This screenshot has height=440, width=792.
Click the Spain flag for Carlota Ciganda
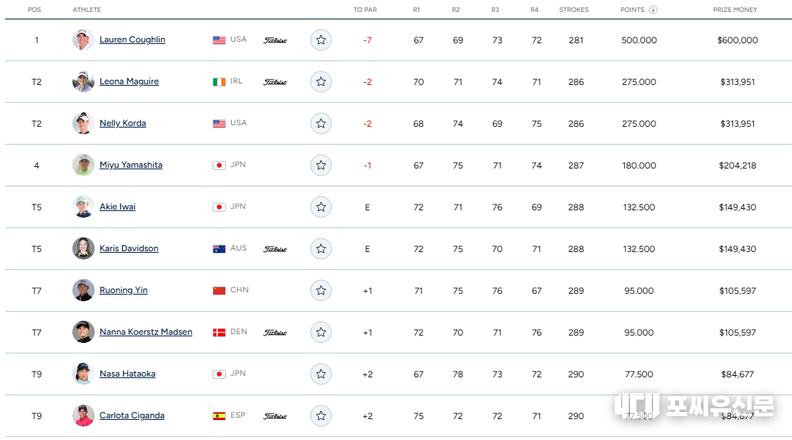[x=219, y=416]
